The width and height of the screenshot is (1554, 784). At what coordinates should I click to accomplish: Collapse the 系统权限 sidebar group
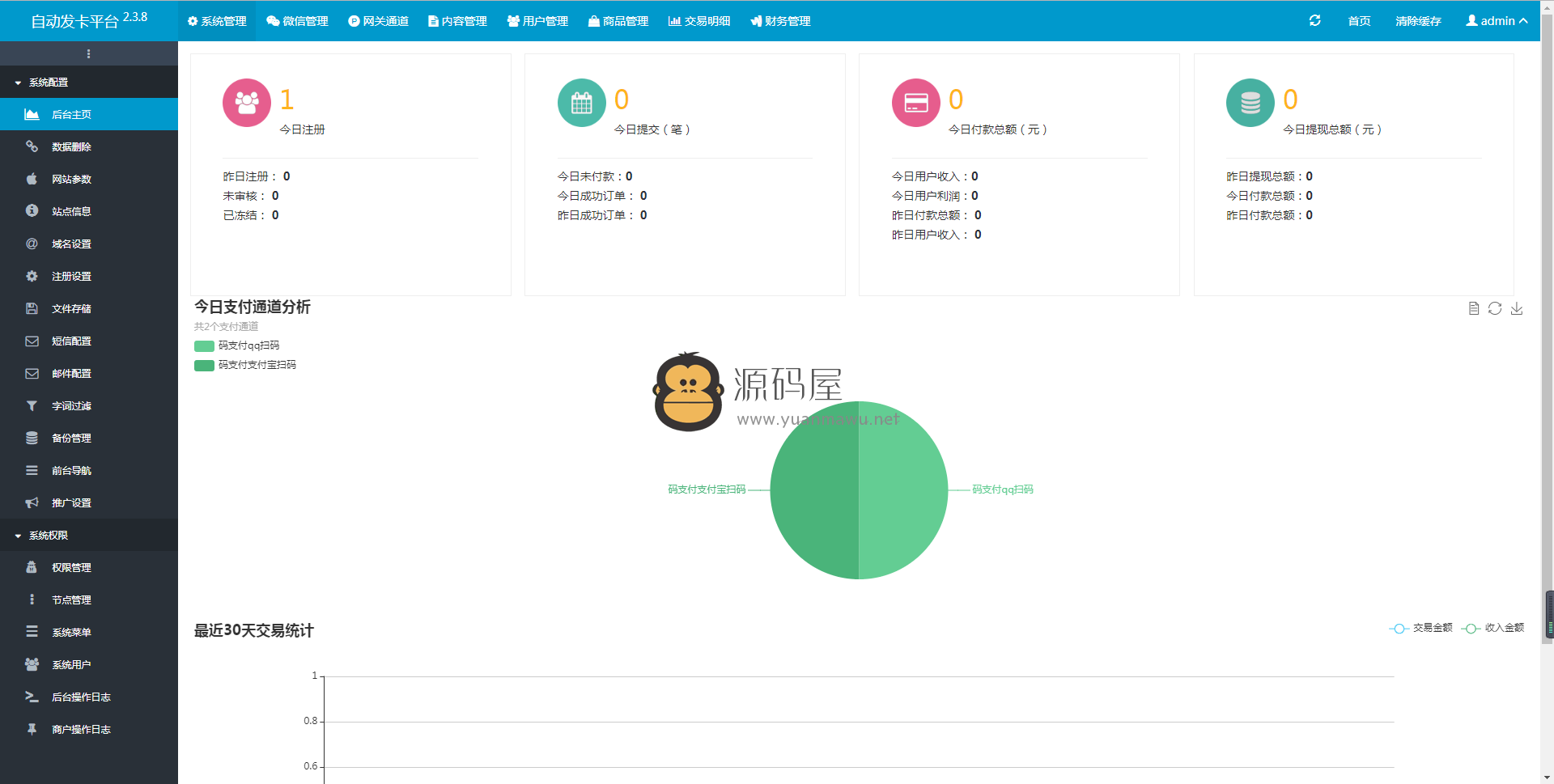[89, 535]
